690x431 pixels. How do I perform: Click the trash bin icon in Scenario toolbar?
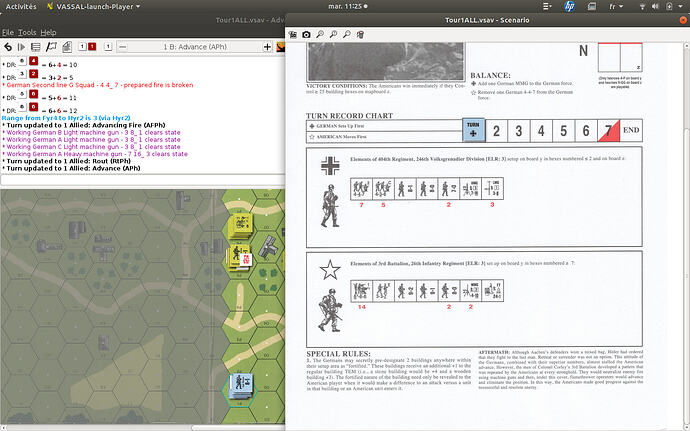point(360,34)
